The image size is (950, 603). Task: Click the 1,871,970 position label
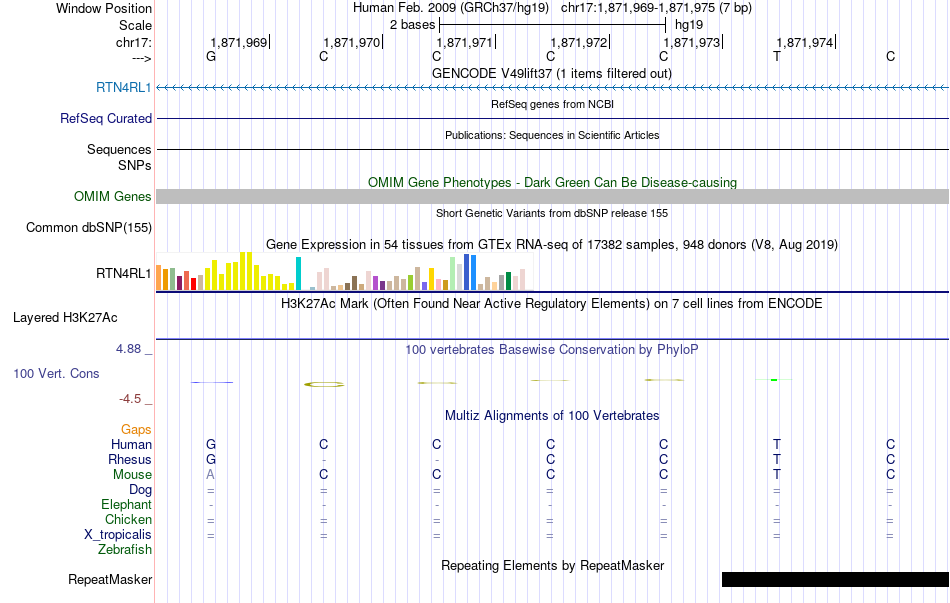tap(352, 42)
